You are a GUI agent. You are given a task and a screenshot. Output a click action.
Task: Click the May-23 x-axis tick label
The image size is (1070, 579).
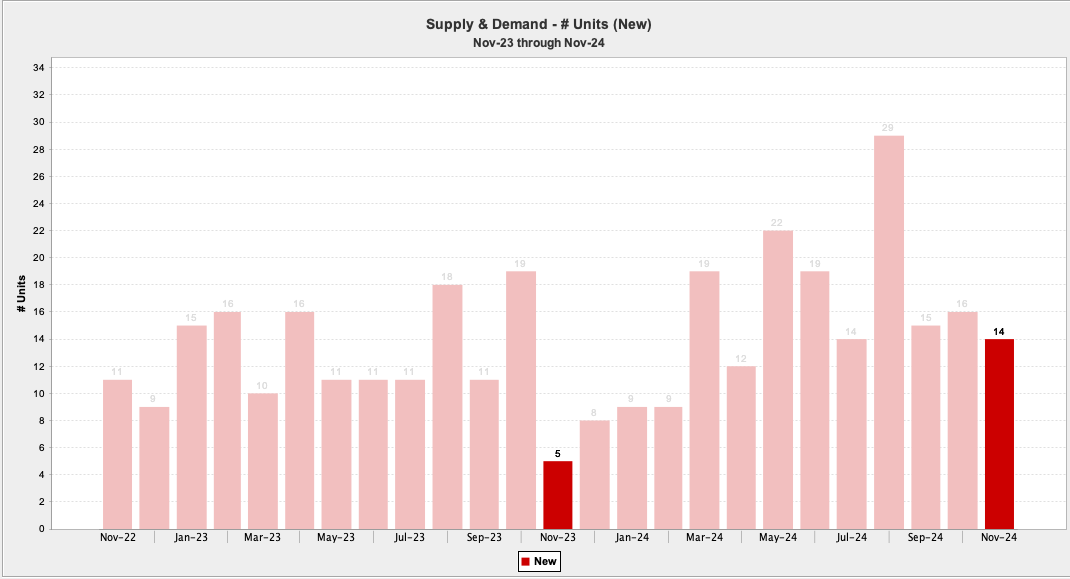[x=336, y=537]
